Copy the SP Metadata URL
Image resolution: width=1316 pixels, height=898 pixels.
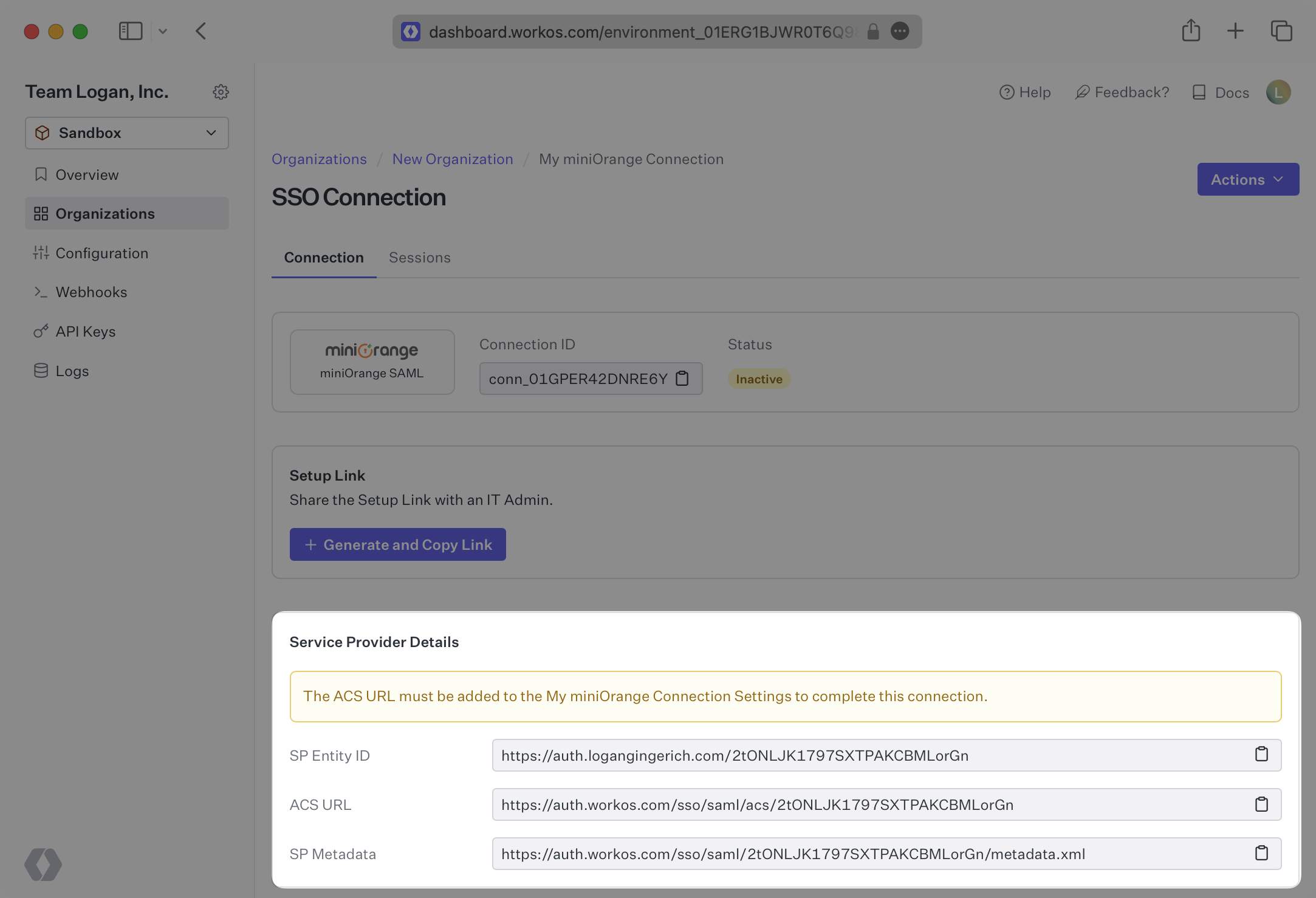(x=1261, y=854)
